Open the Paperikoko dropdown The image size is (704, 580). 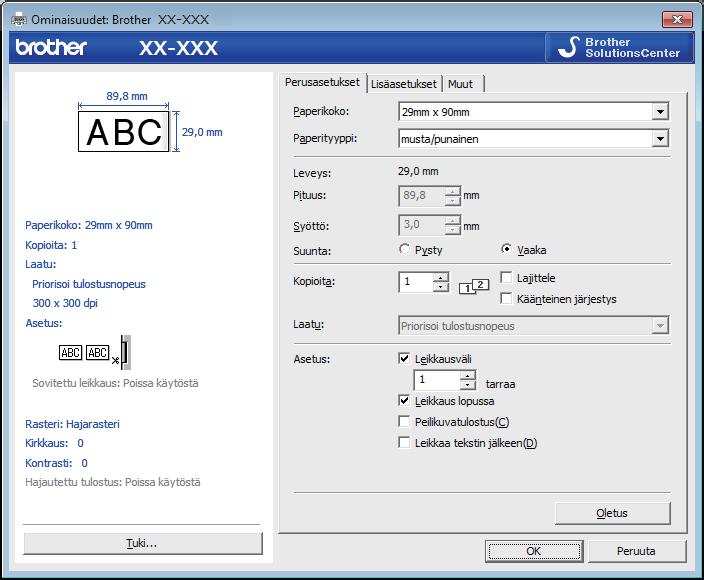tap(660, 112)
